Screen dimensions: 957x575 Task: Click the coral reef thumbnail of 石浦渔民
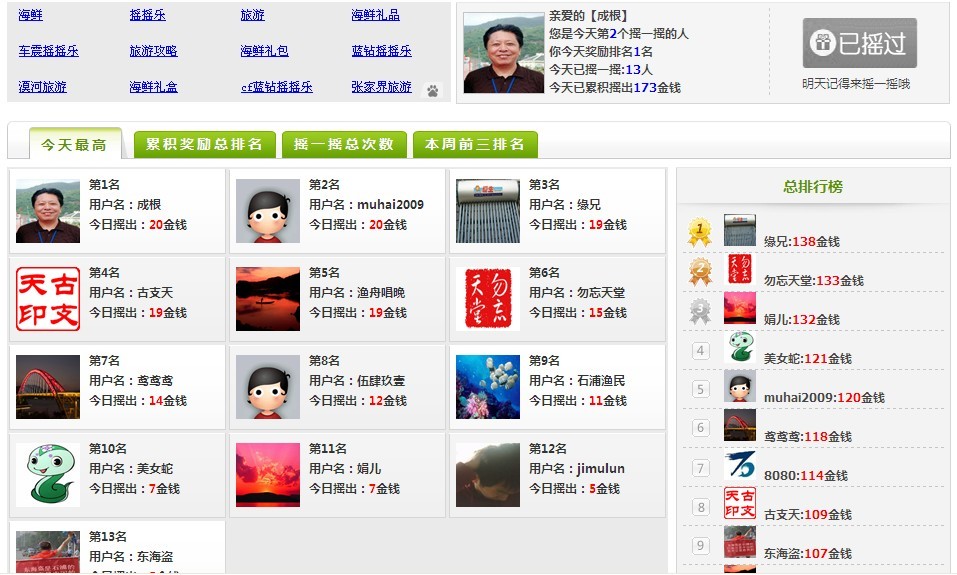tap(487, 386)
